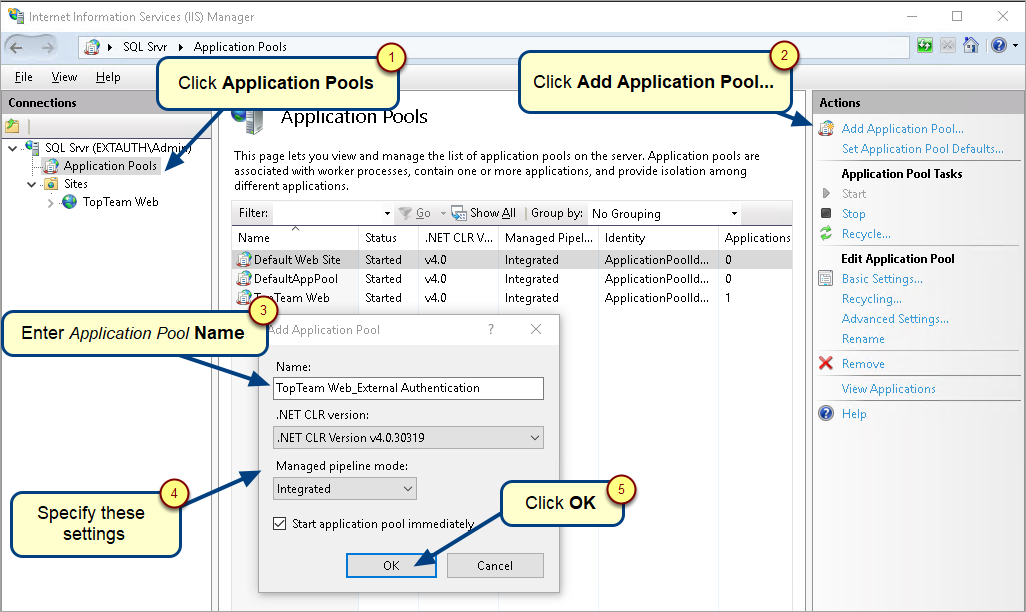The width and height of the screenshot is (1026, 612).
Task: Click the dialog question mark help button
Action: point(491,329)
